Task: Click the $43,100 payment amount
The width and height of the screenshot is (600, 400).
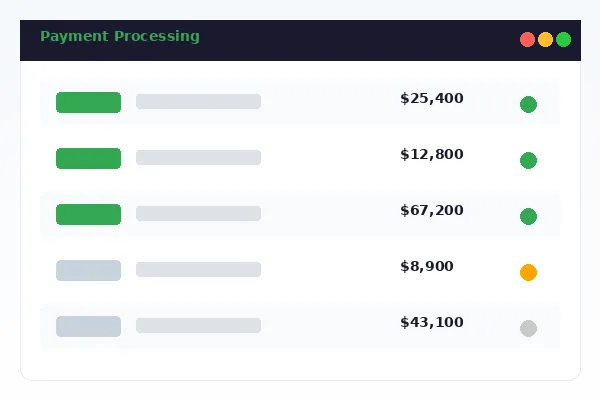Action: (431, 323)
